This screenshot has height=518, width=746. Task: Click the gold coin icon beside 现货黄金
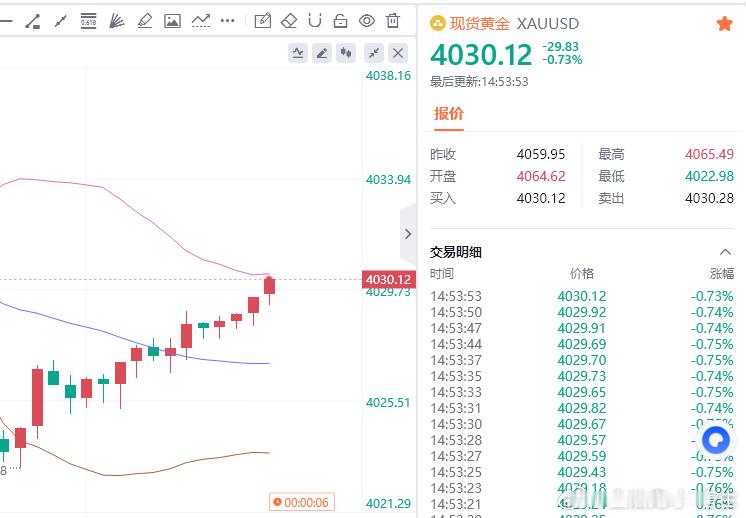(x=438, y=23)
